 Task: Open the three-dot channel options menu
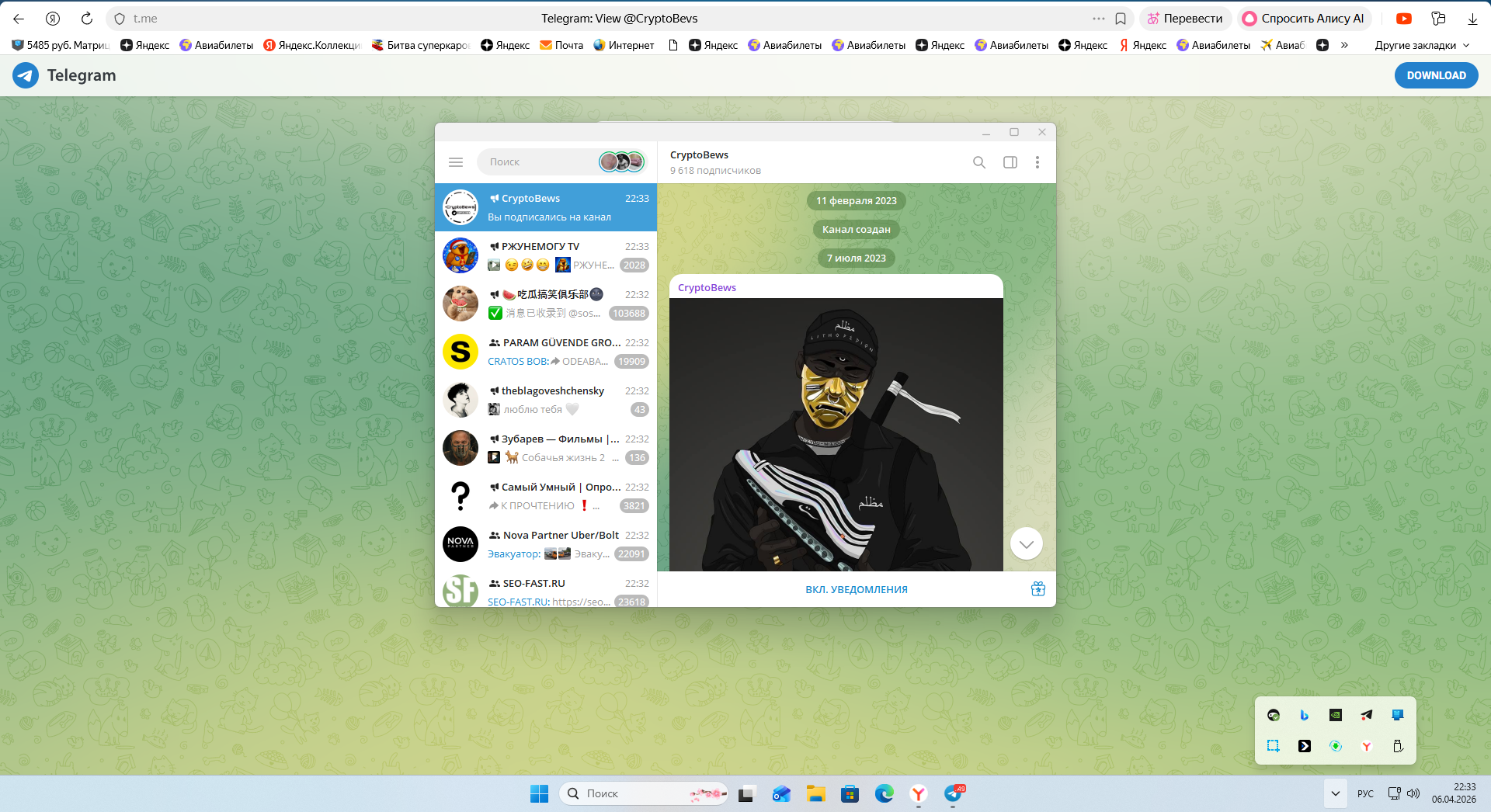tap(1037, 162)
